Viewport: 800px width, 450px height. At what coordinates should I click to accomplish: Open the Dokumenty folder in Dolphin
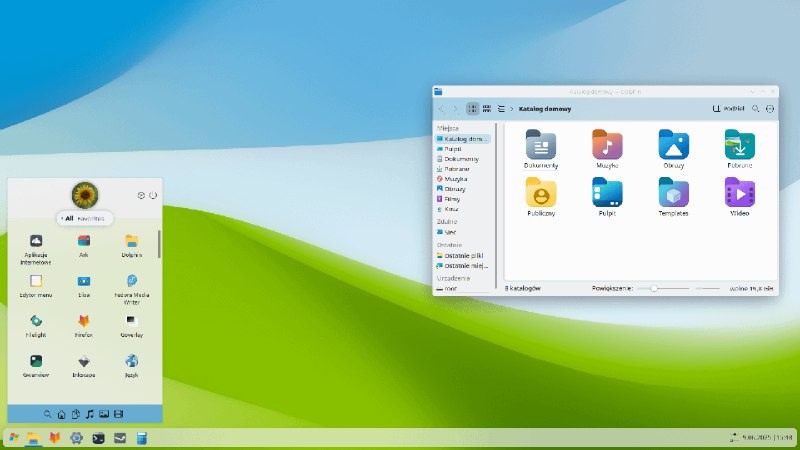541,148
